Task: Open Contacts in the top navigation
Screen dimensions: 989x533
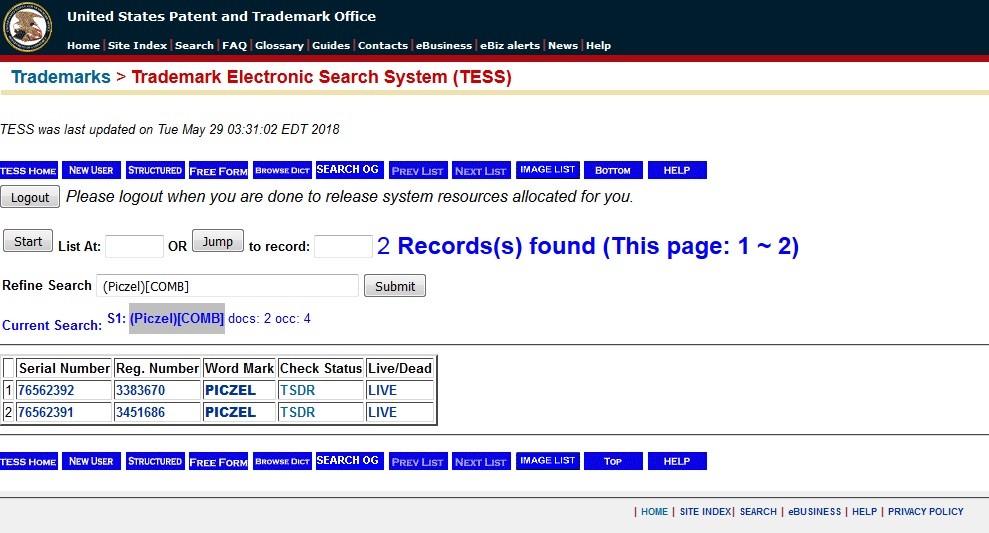Action: 383,45
